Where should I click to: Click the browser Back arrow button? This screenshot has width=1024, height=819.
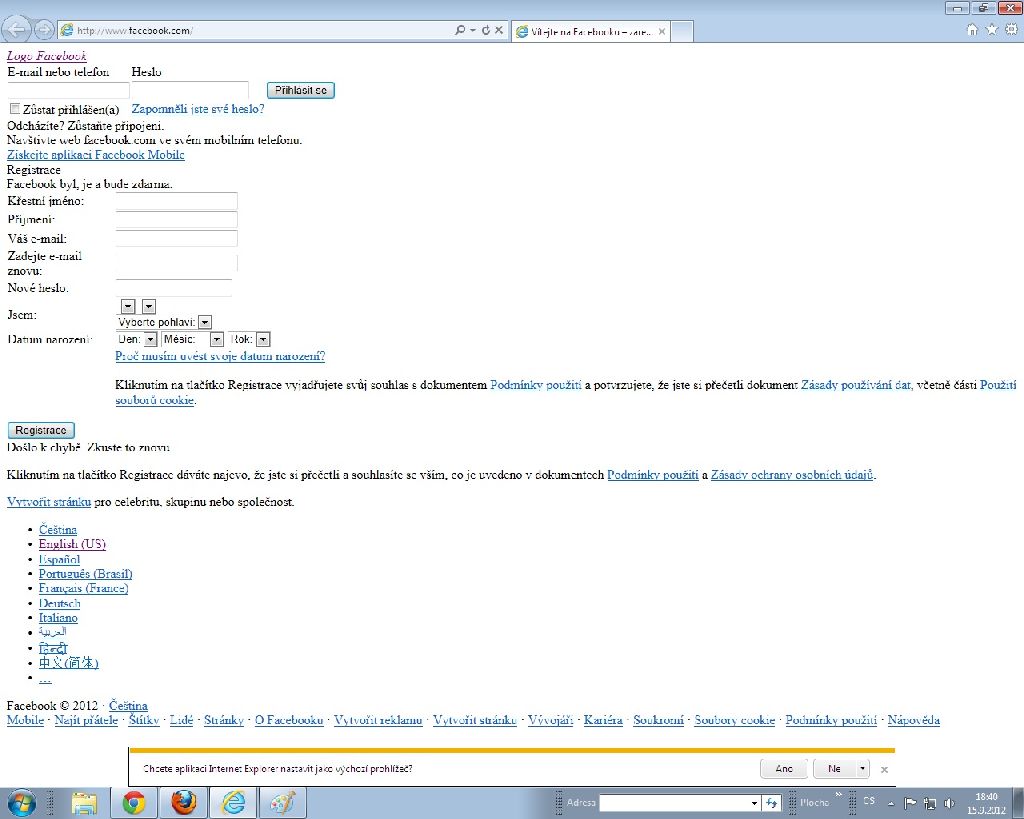click(16, 29)
